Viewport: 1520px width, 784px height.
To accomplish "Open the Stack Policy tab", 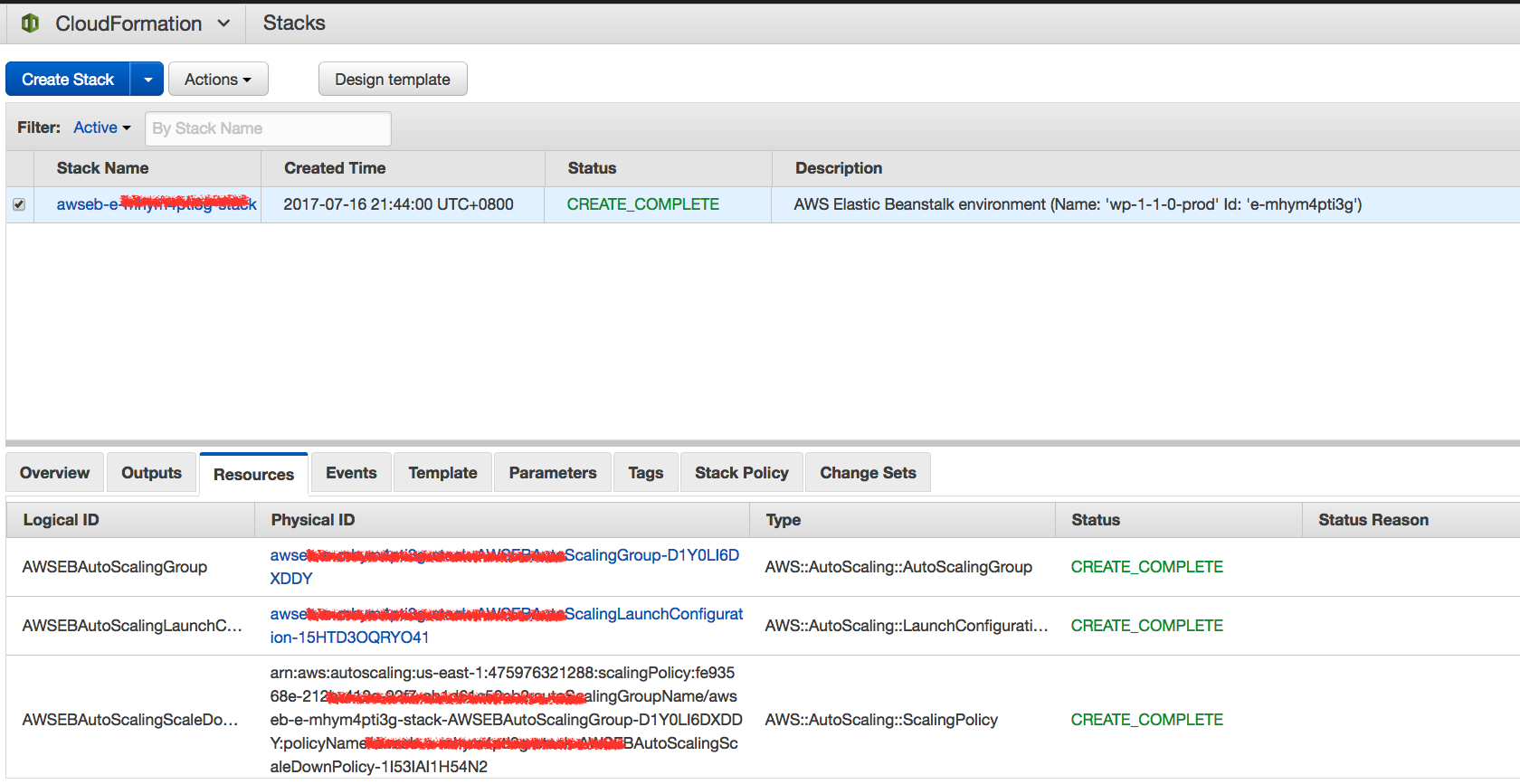I will (742, 473).
